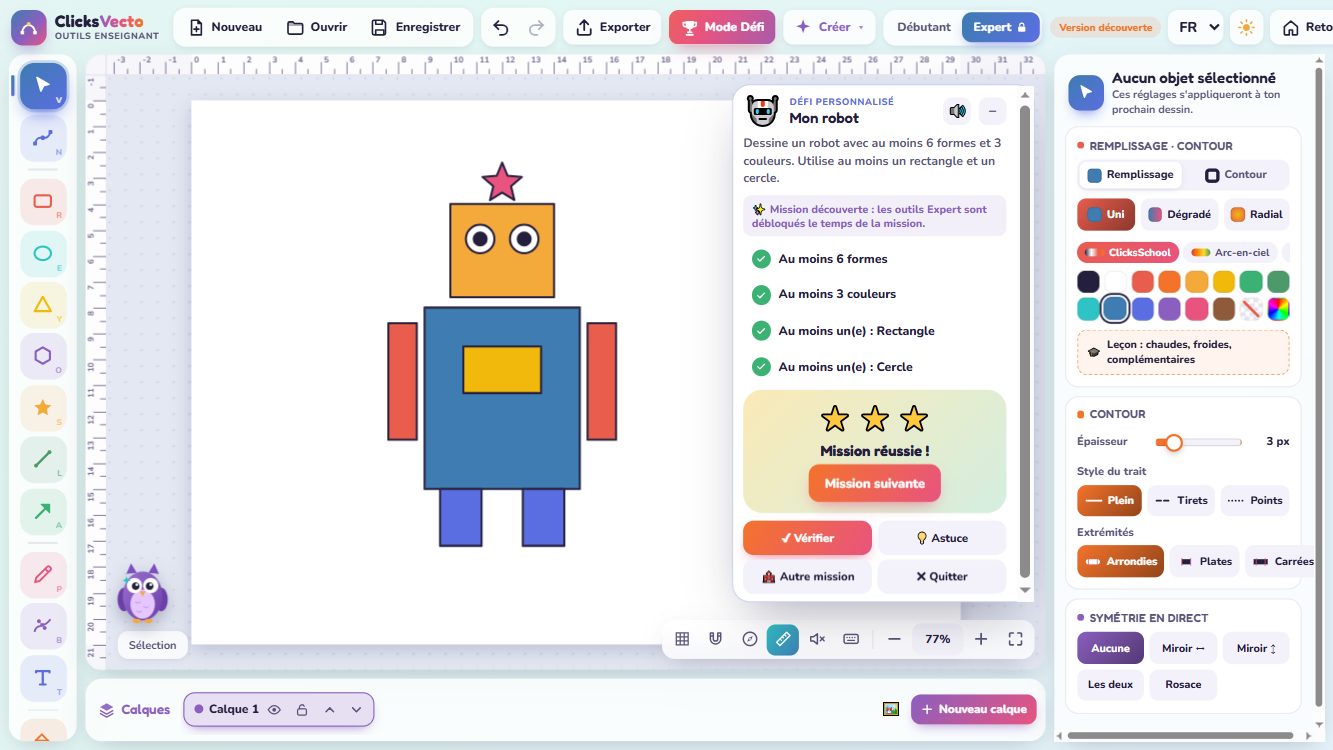Switch to the Remplissage tab
Viewport: 1333px width, 750px height.
point(1131,175)
